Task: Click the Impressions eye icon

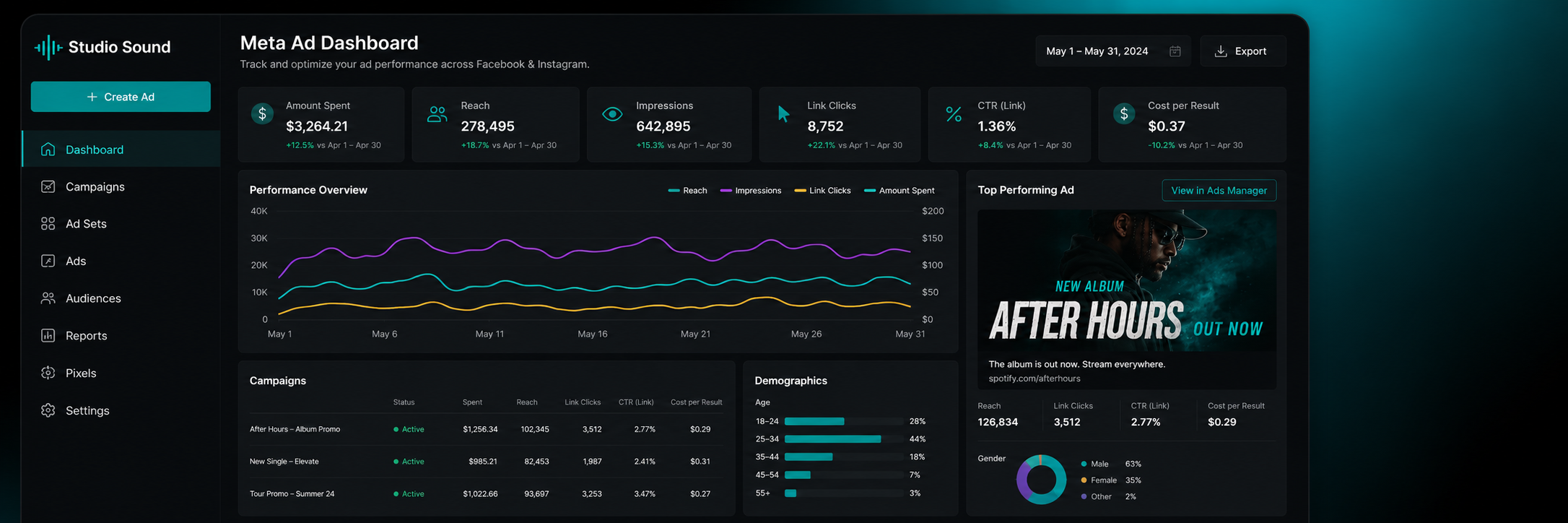Action: click(612, 114)
